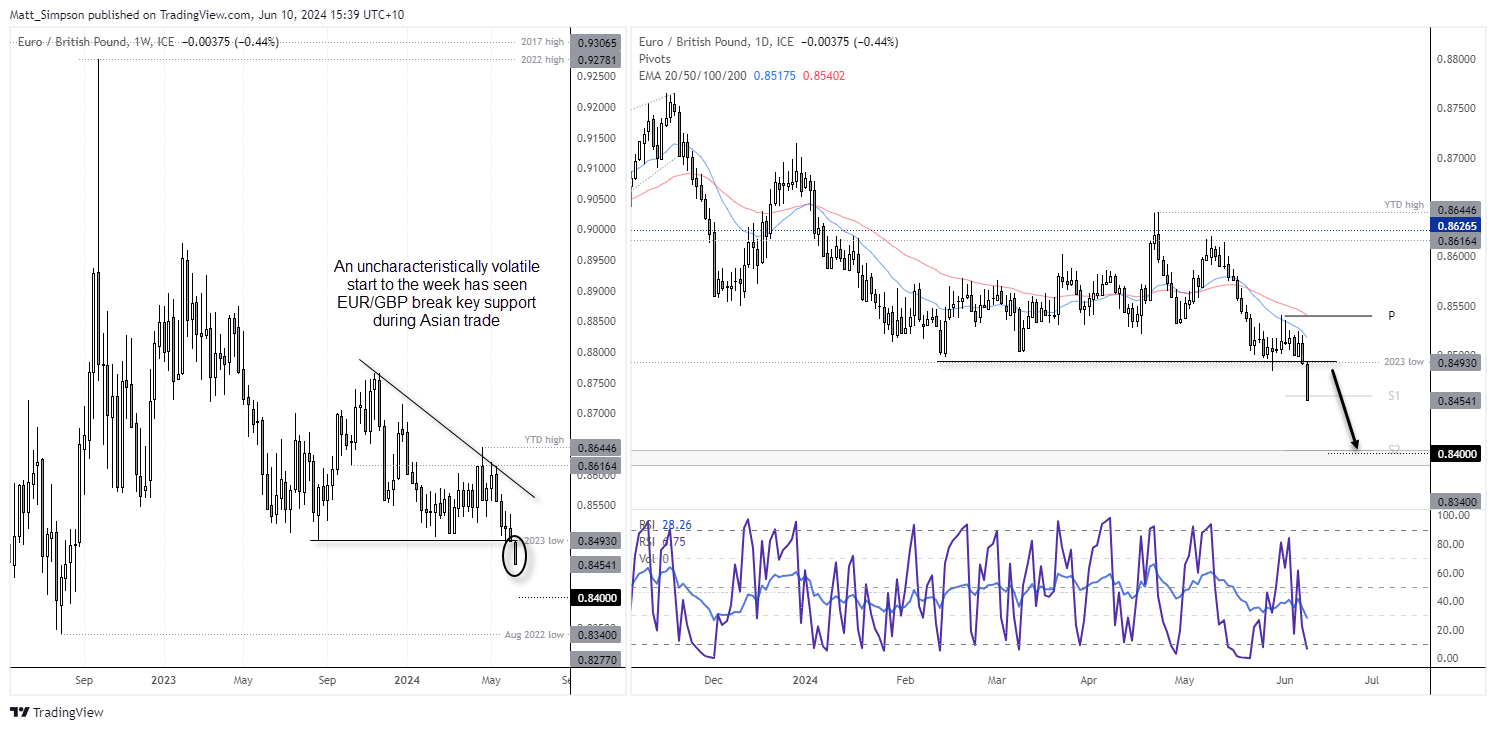Click the 0.92000 level on weekly price axis
1496x730 pixels.
pyautogui.click(x=595, y=107)
